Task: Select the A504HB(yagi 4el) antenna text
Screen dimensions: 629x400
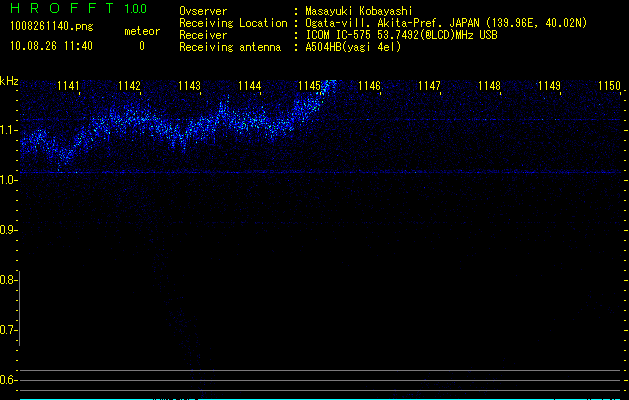Action: coord(353,47)
